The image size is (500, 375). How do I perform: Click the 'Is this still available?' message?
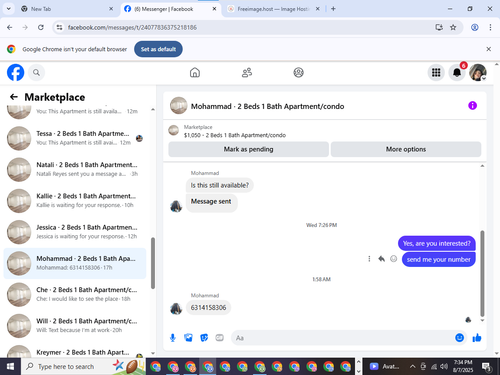click(x=220, y=185)
